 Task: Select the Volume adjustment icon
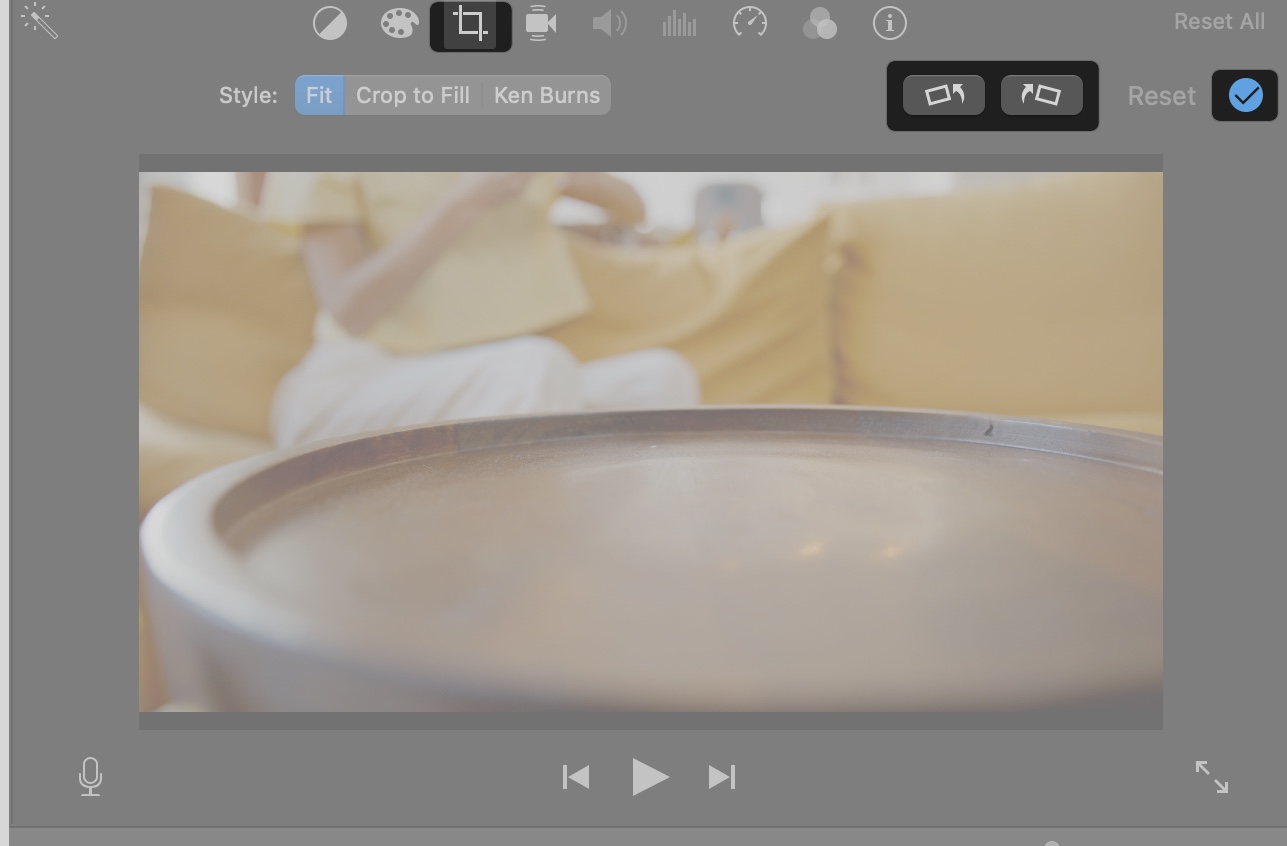(610, 23)
